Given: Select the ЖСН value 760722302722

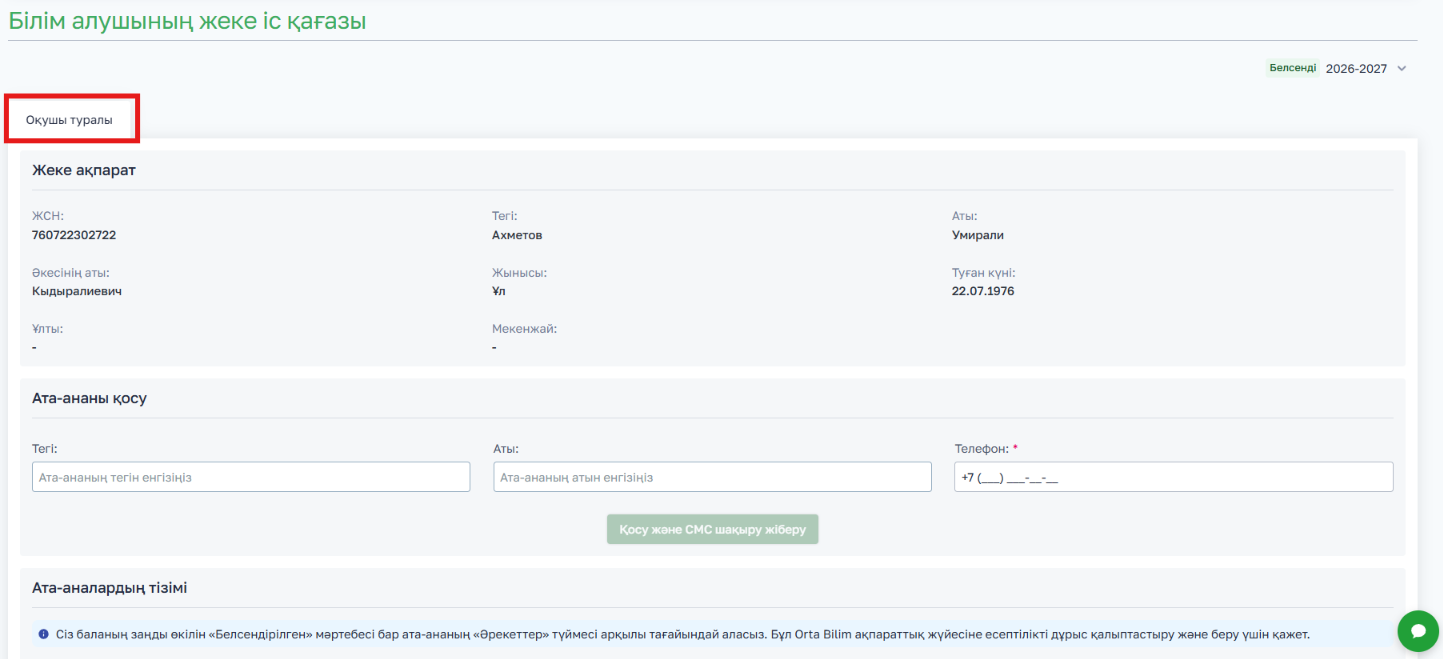Looking at the screenshot, I should 74,235.
